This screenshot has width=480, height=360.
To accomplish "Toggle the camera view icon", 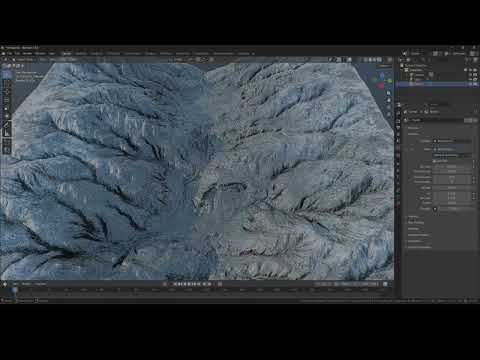I will point(389,107).
